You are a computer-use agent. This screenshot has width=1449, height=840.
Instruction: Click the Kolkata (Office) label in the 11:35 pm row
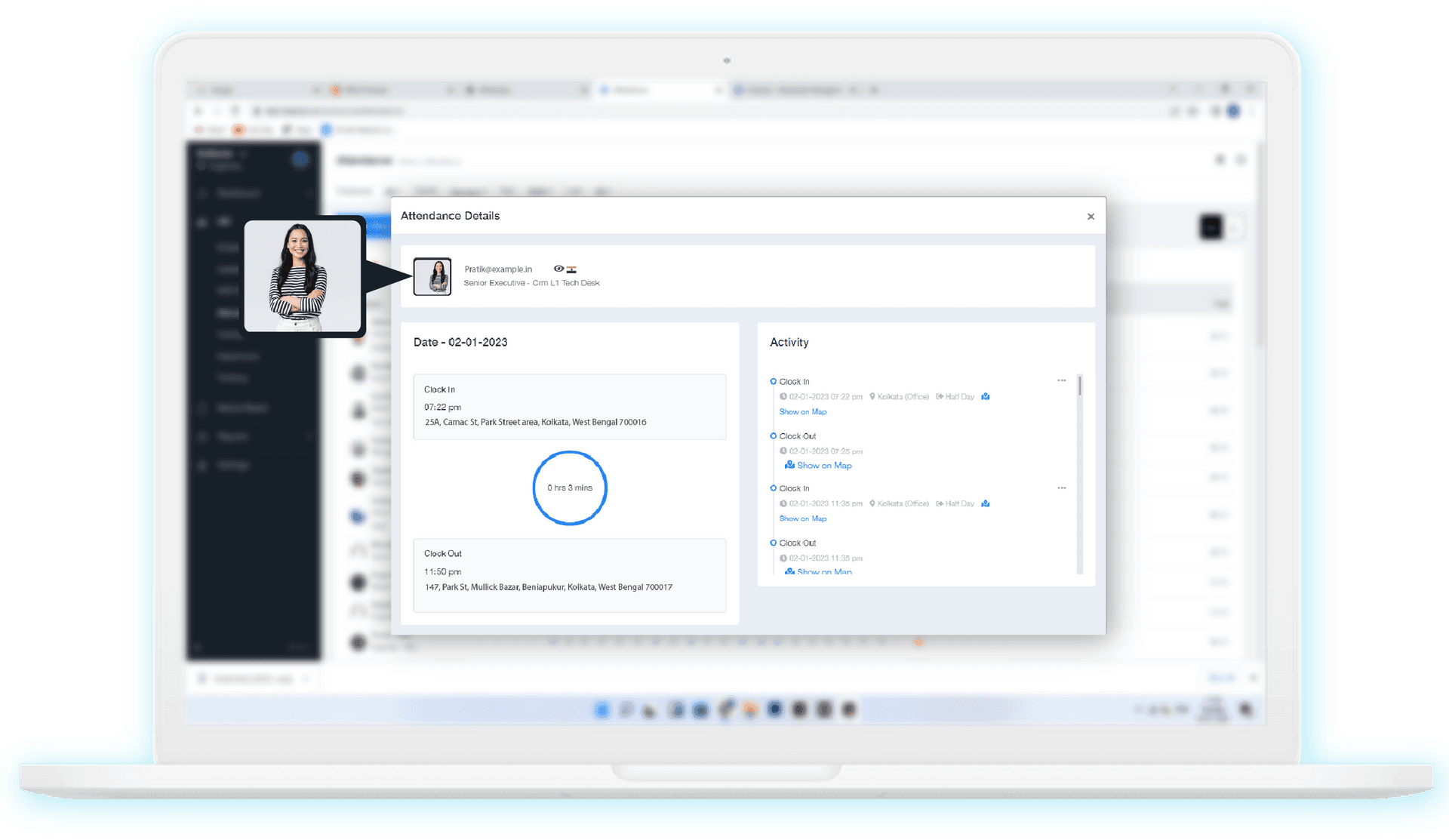click(903, 504)
